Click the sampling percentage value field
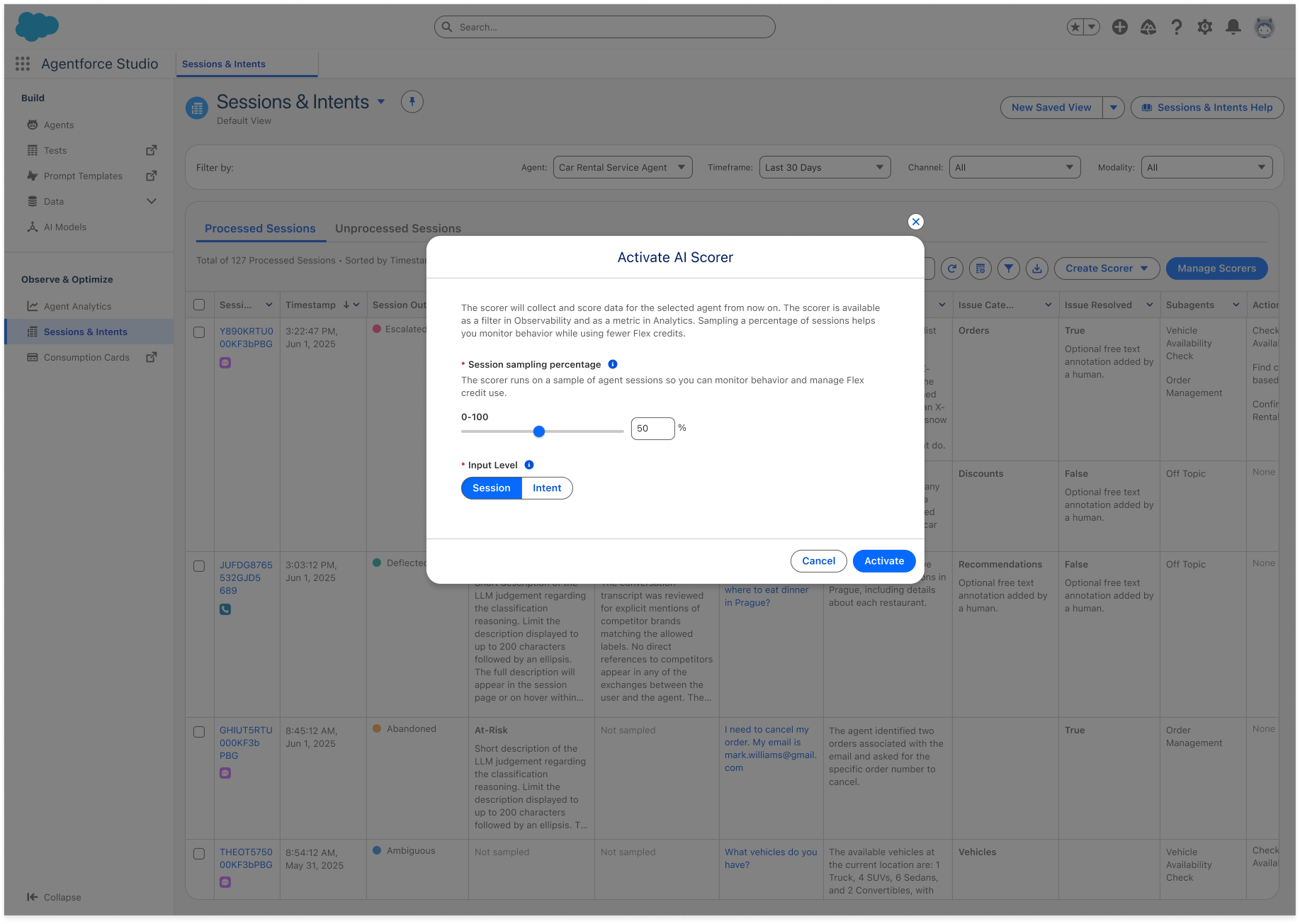1300x924 pixels. (652, 429)
